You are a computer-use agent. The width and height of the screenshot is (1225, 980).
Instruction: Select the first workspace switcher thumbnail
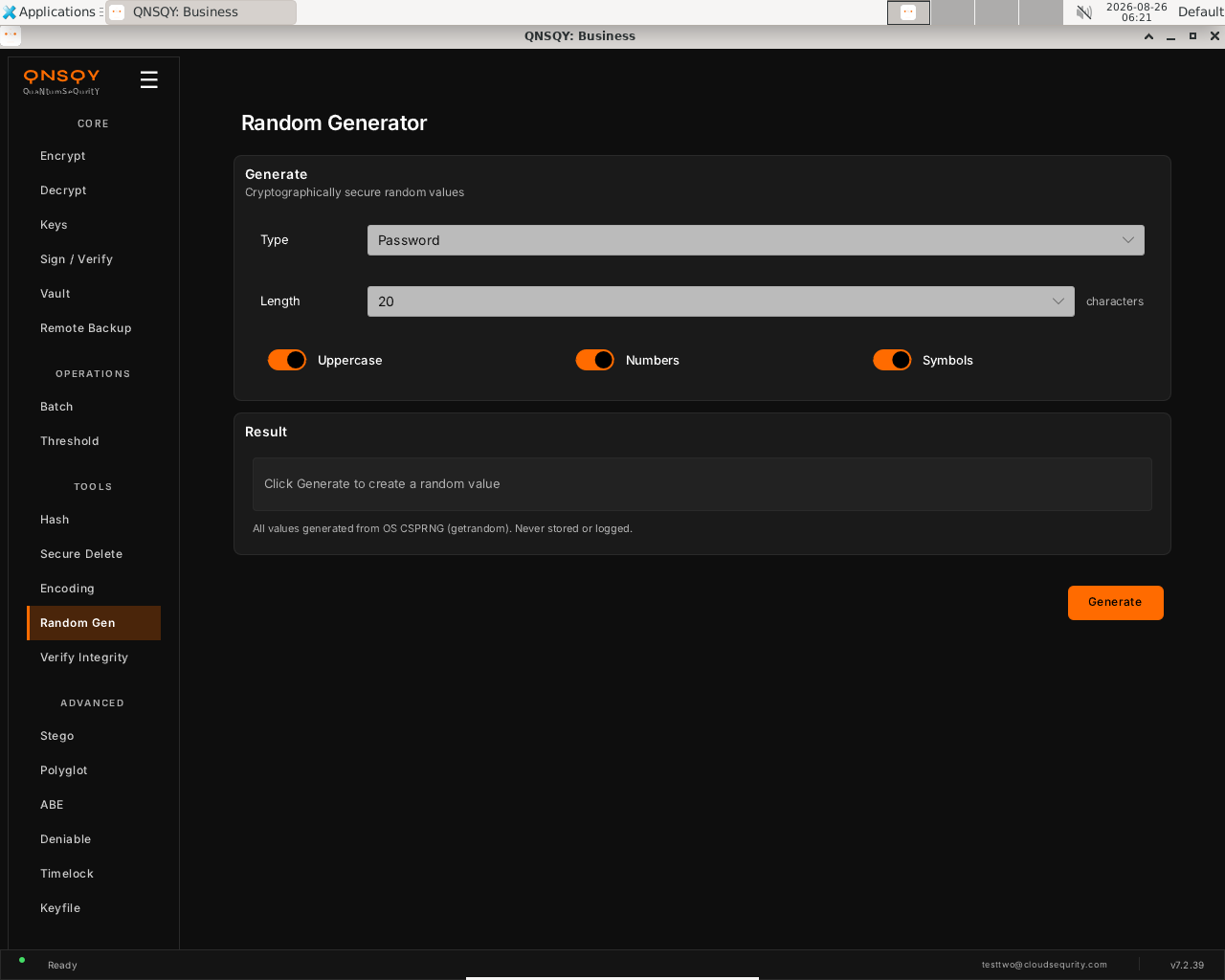coord(908,12)
